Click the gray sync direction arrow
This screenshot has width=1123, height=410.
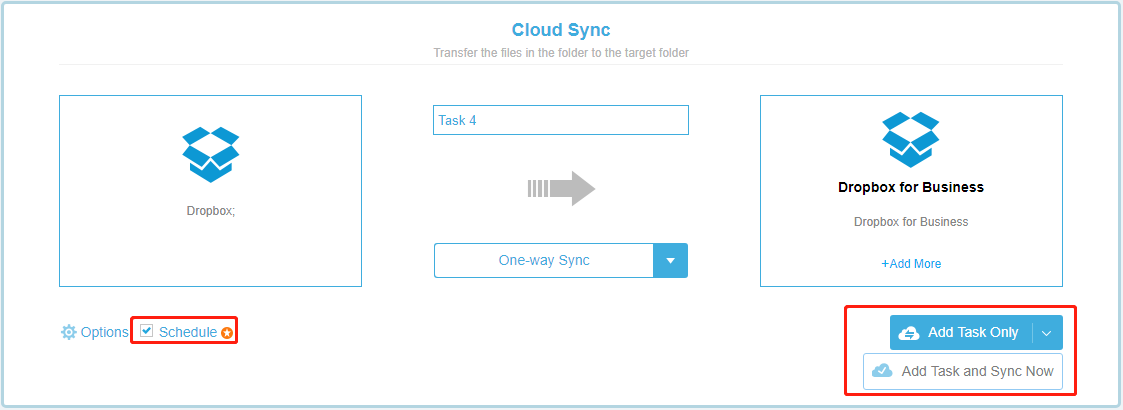coord(562,189)
